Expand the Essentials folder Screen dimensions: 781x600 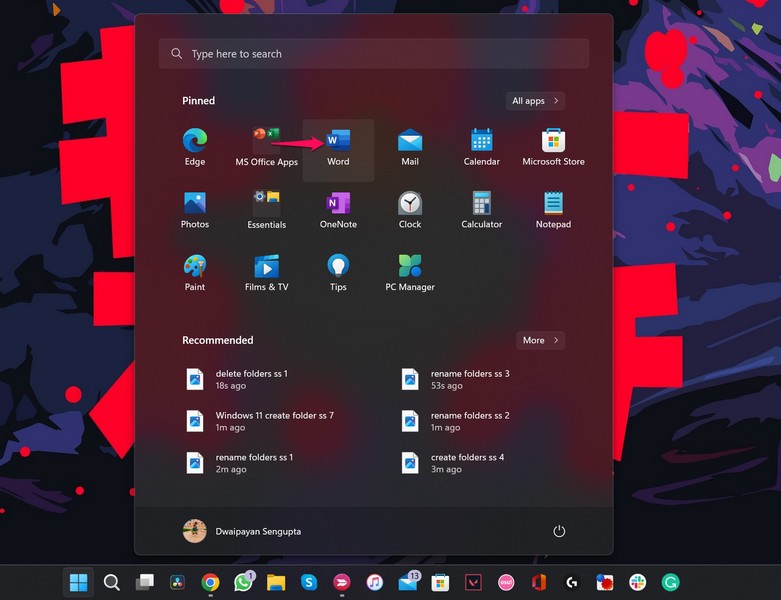coord(266,211)
